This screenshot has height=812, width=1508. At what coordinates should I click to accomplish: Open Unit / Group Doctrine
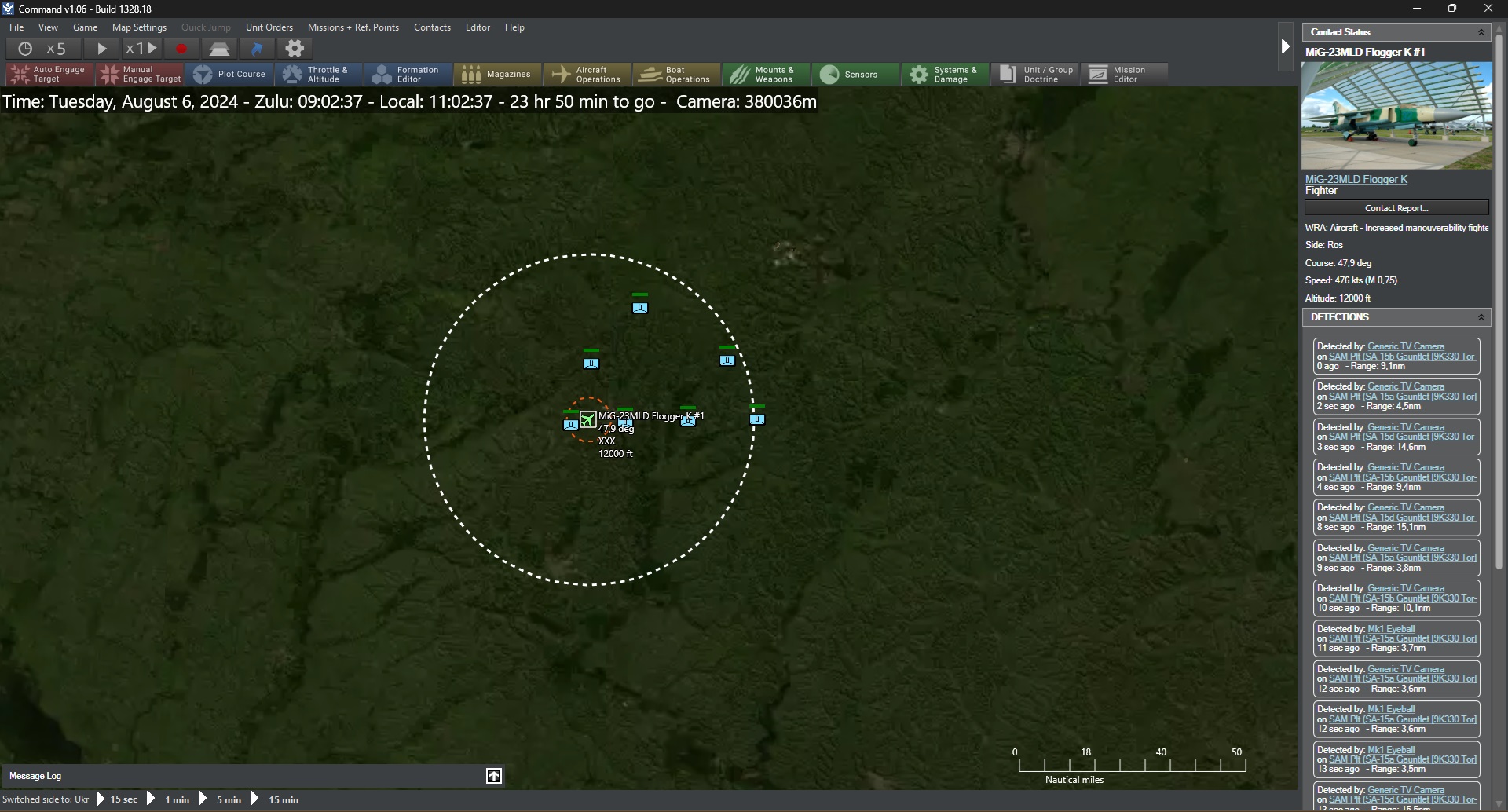coord(1035,75)
